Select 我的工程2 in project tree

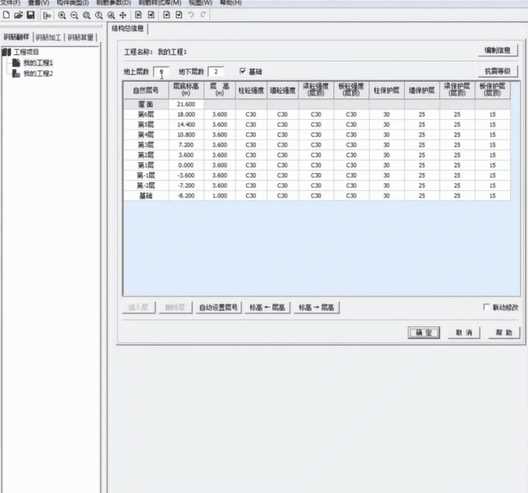(38, 73)
